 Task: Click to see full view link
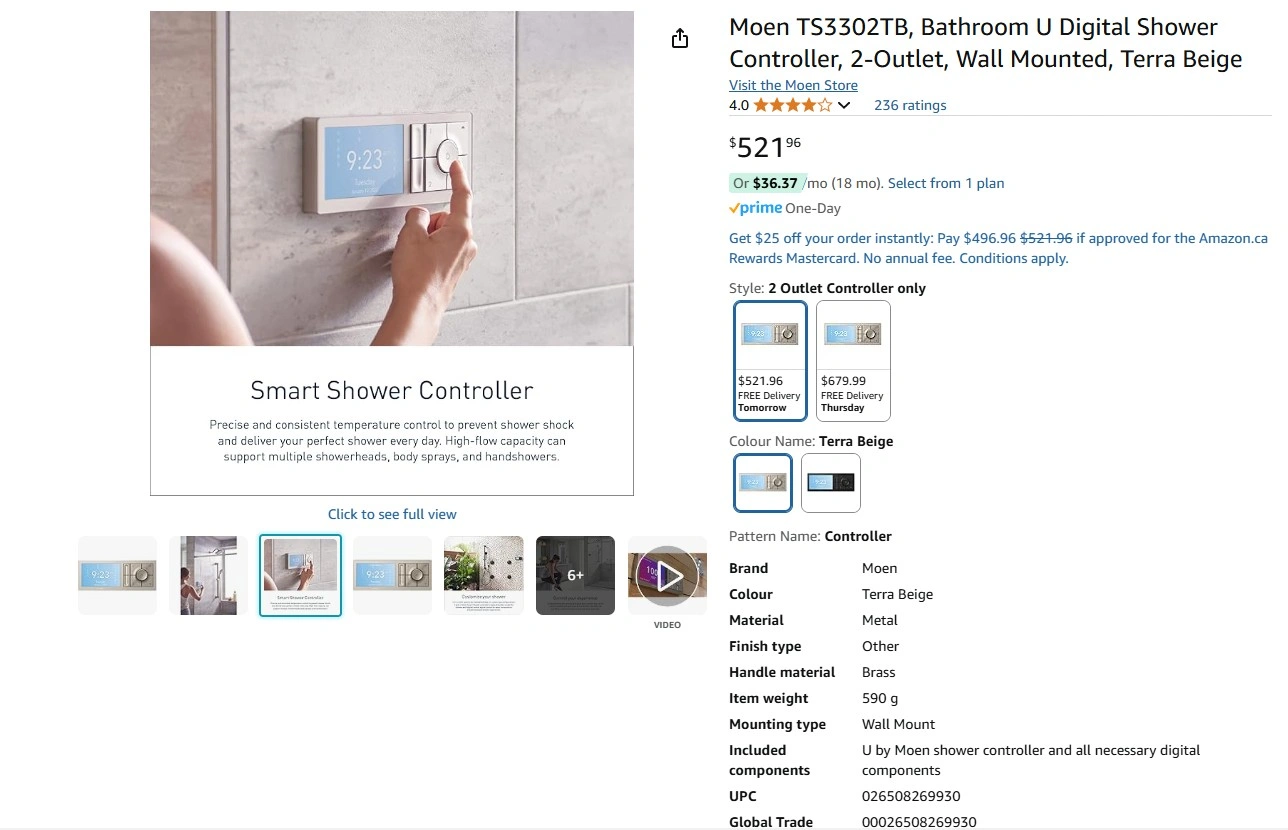coord(392,514)
